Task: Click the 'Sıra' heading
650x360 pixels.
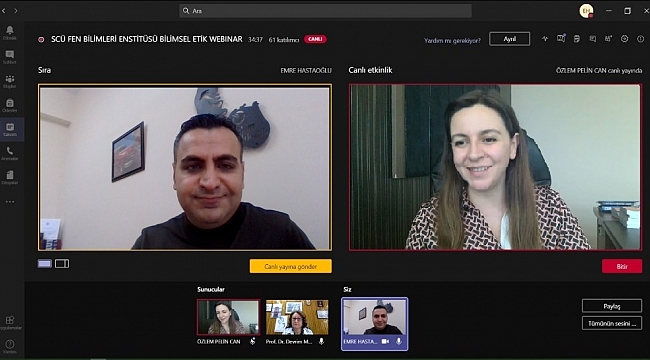Action: [x=44, y=70]
